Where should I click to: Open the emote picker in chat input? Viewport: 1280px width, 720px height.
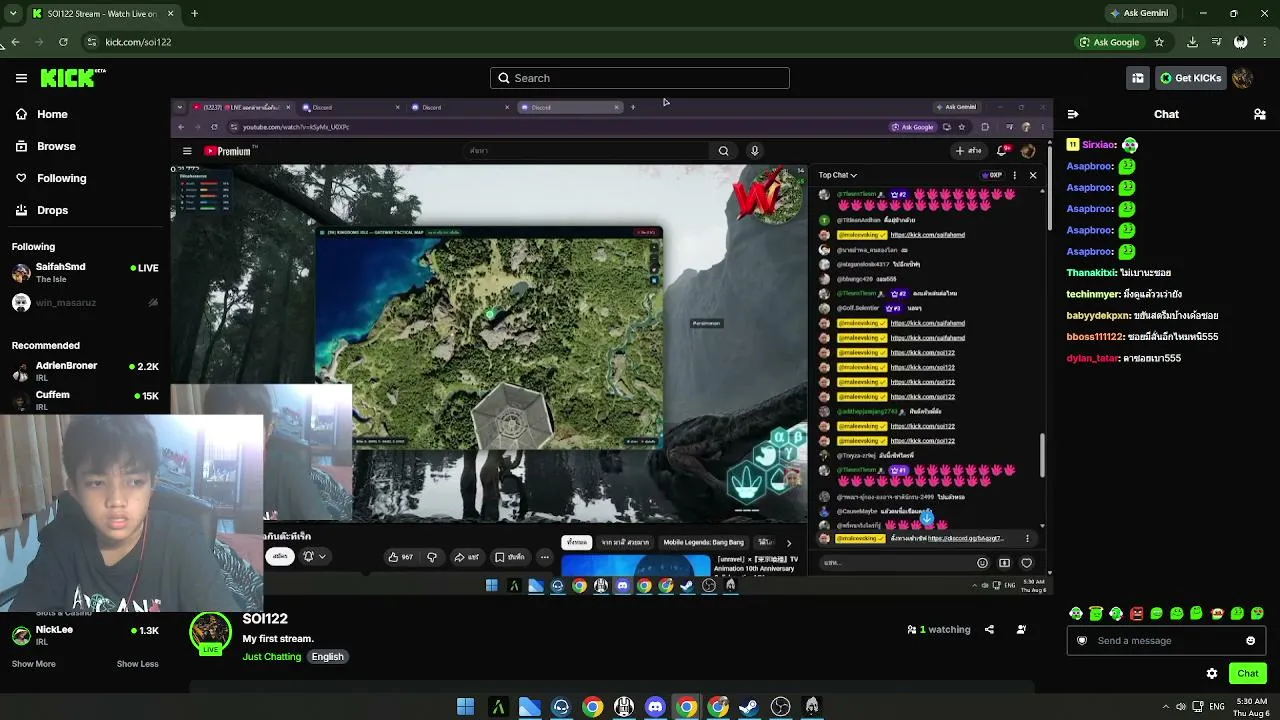coord(1250,641)
